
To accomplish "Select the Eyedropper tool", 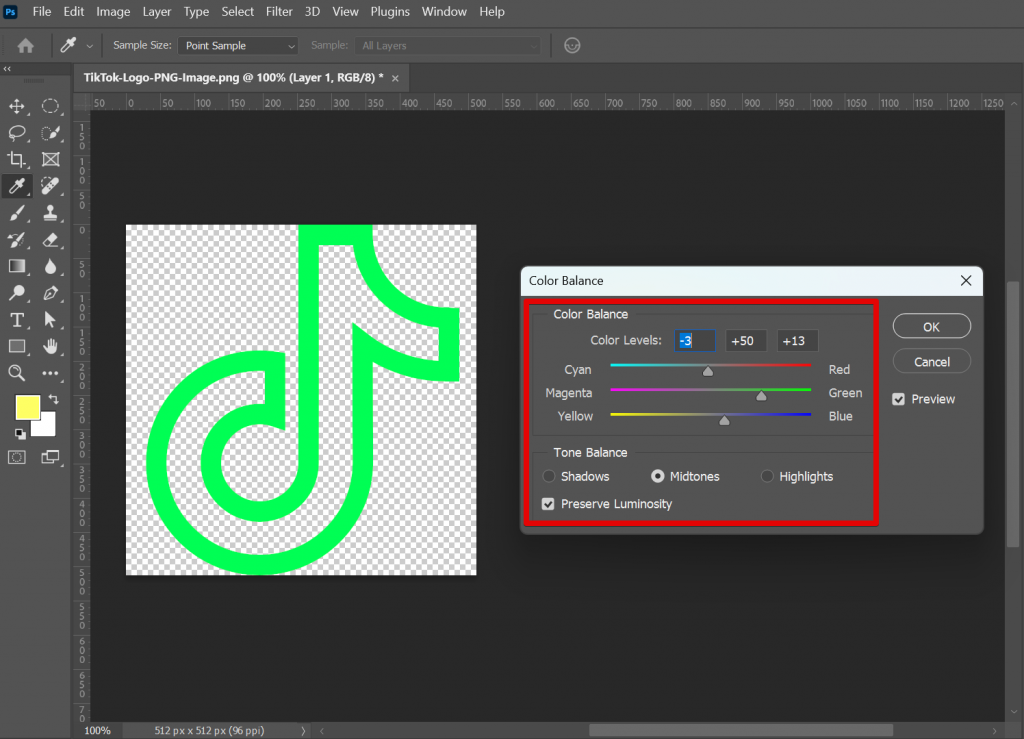I will [x=16, y=186].
